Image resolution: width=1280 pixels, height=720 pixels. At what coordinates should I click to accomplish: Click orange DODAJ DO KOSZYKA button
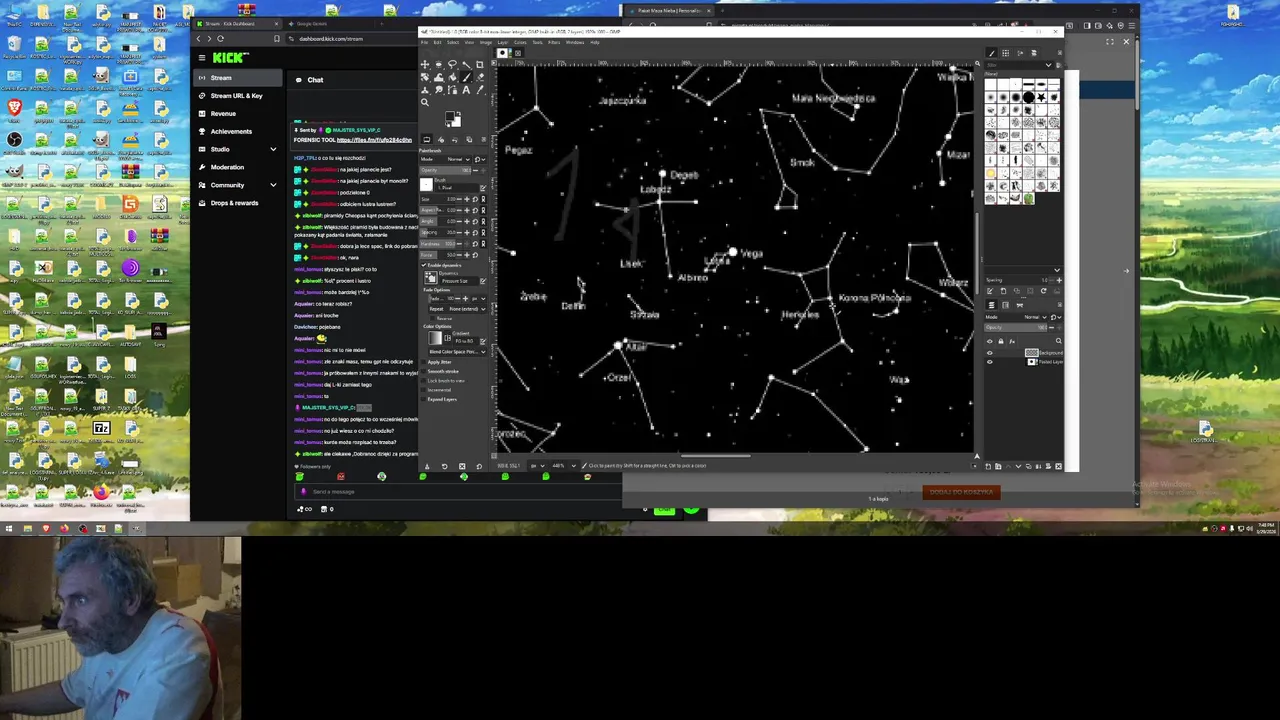[961, 492]
